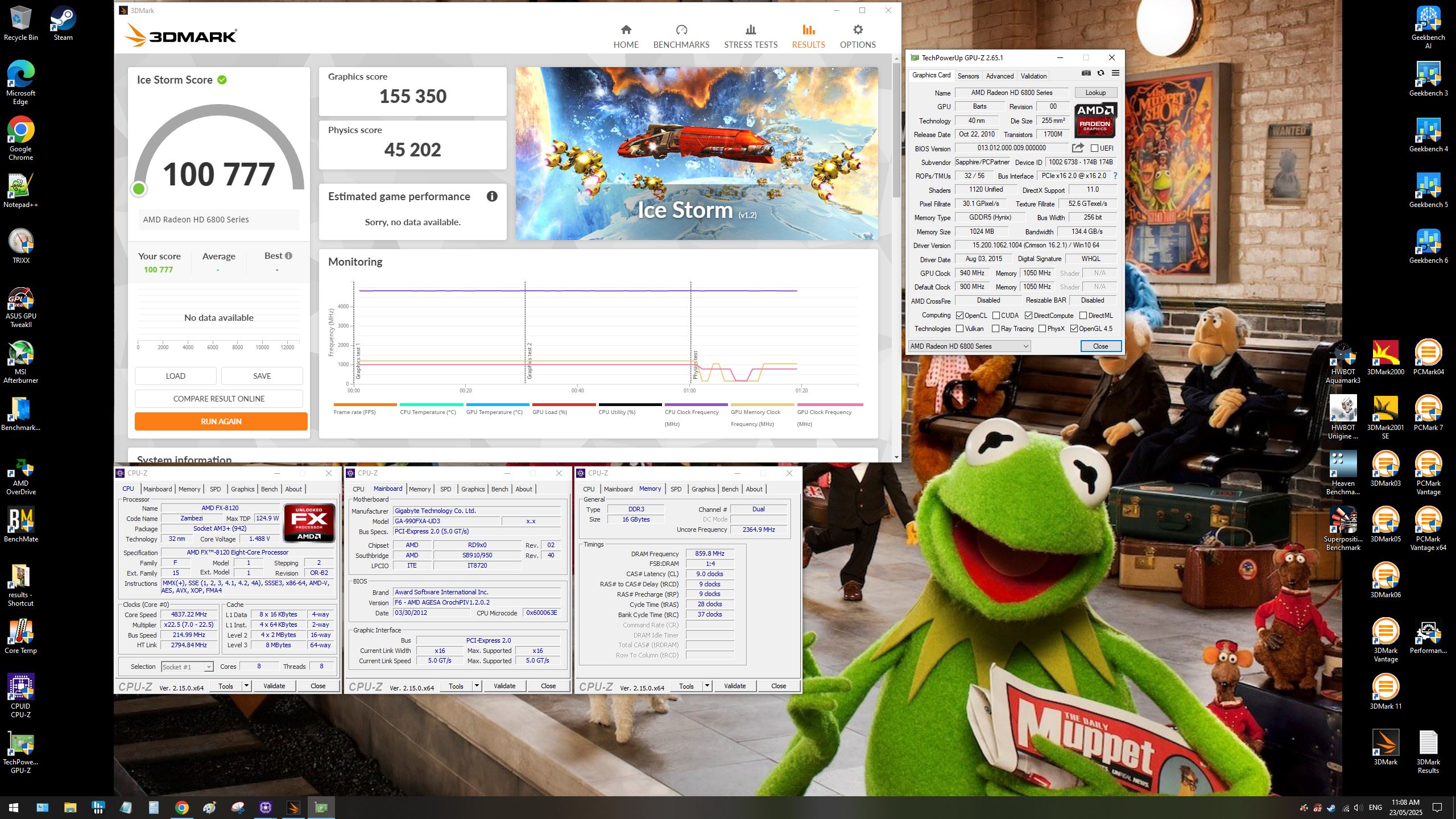Open Google Chrome from the taskbar
The width and height of the screenshot is (1456, 819).
tap(182, 808)
